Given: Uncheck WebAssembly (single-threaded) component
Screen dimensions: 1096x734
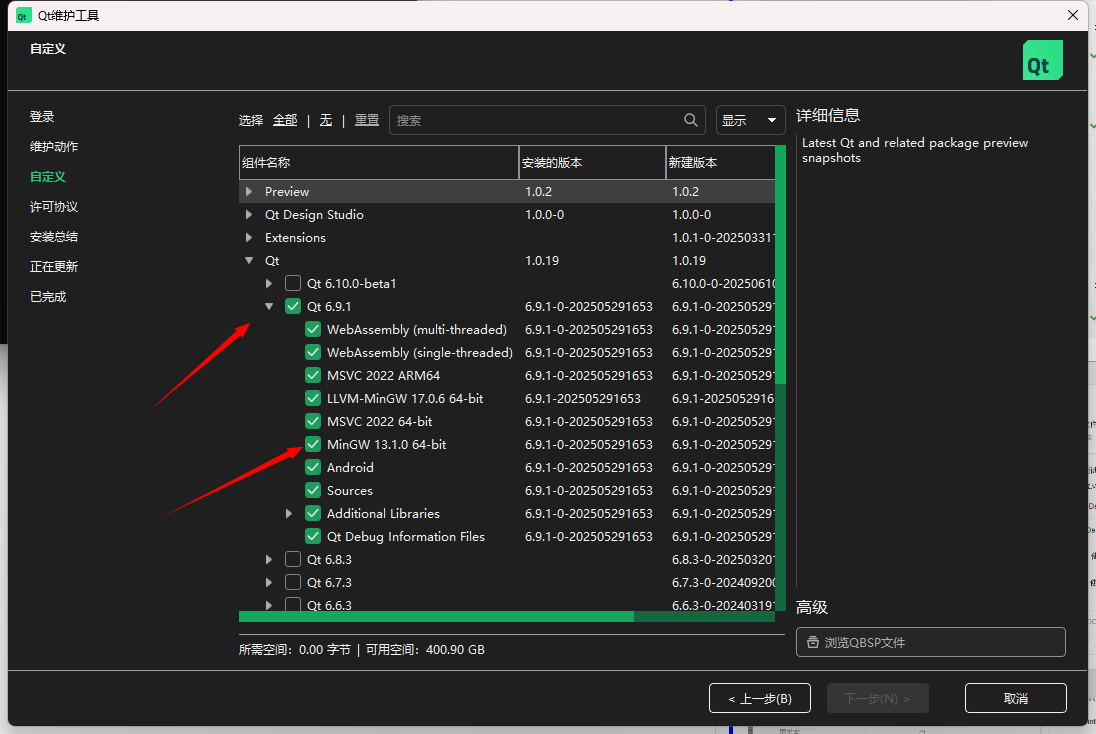Looking at the screenshot, I should tap(313, 352).
